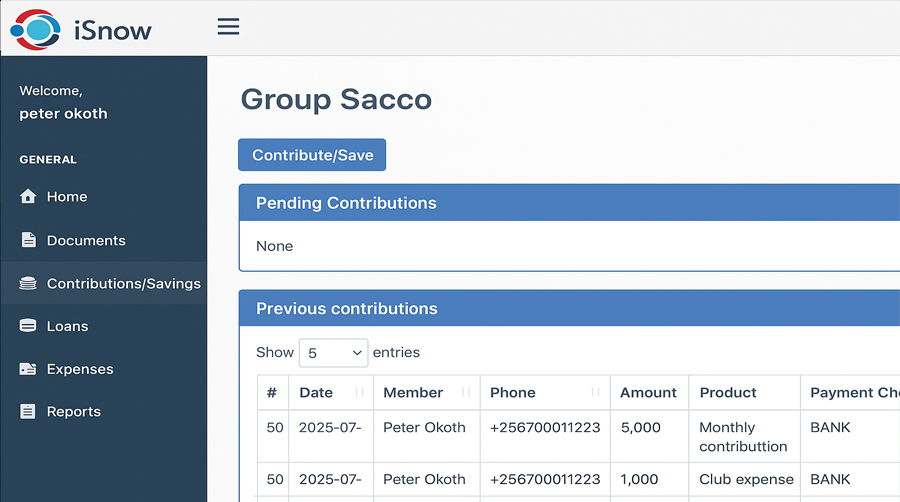Click the Previous contributions panel header
The width and height of the screenshot is (900, 502).
point(346,309)
